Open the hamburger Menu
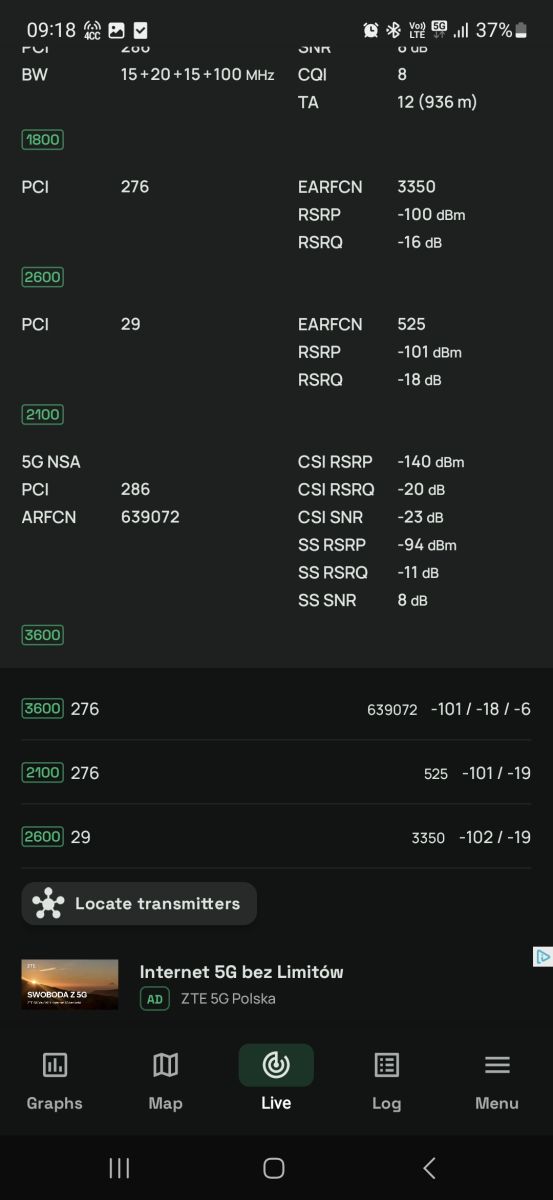The width and height of the screenshot is (553, 1200). pyautogui.click(x=497, y=1081)
